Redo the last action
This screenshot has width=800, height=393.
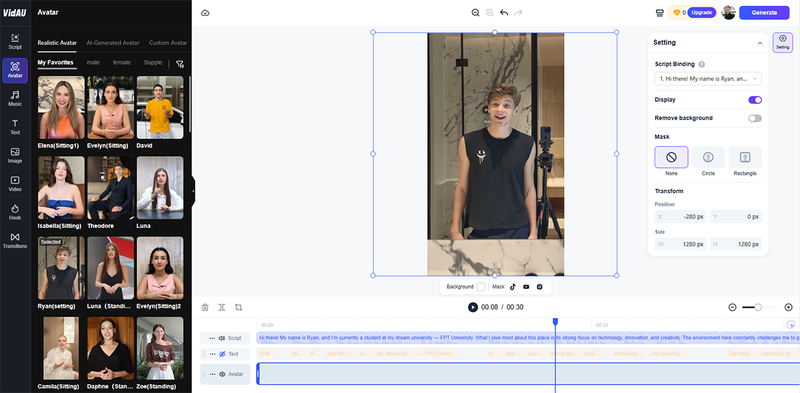coord(518,13)
